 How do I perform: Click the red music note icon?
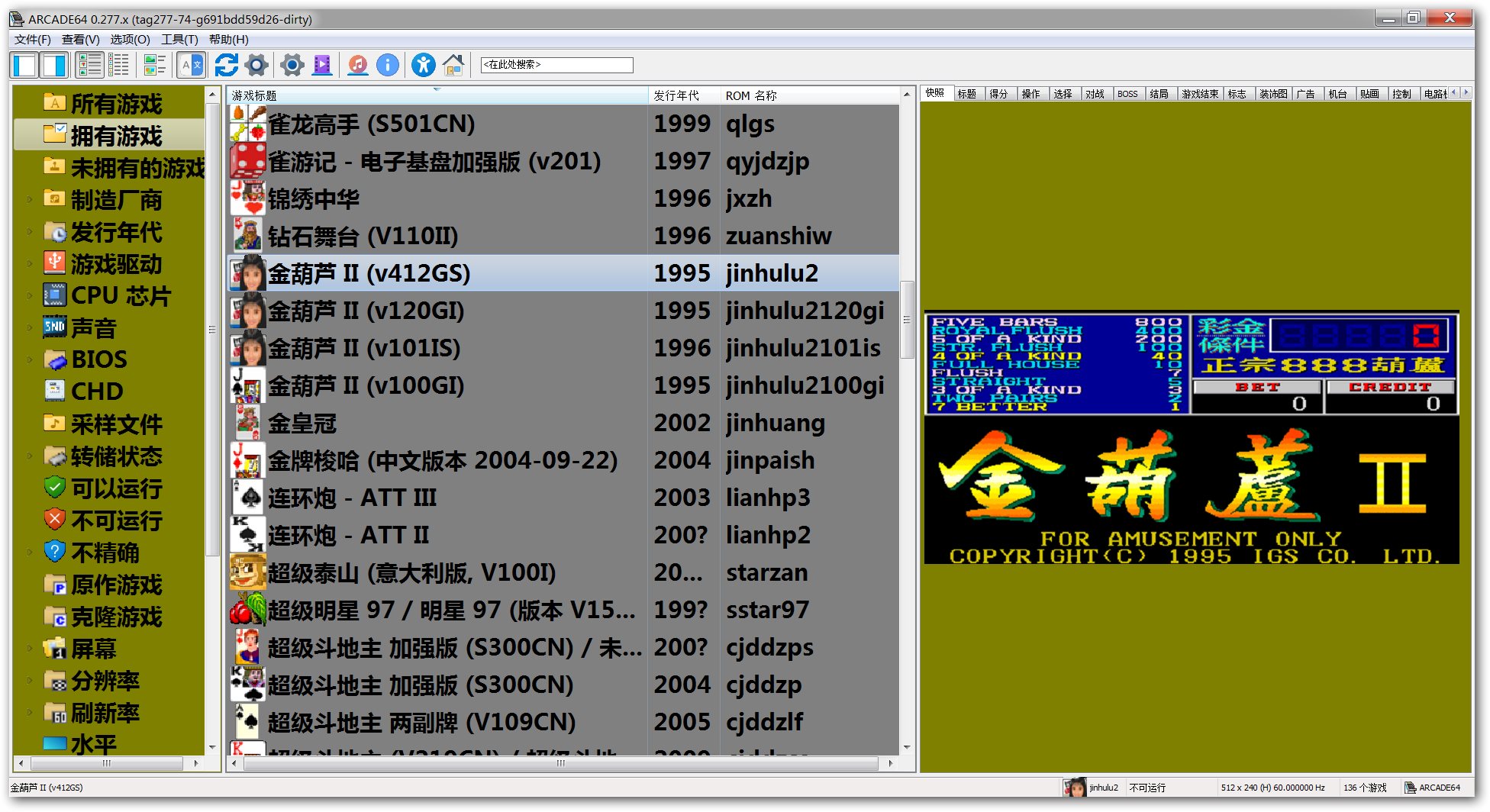point(357,66)
